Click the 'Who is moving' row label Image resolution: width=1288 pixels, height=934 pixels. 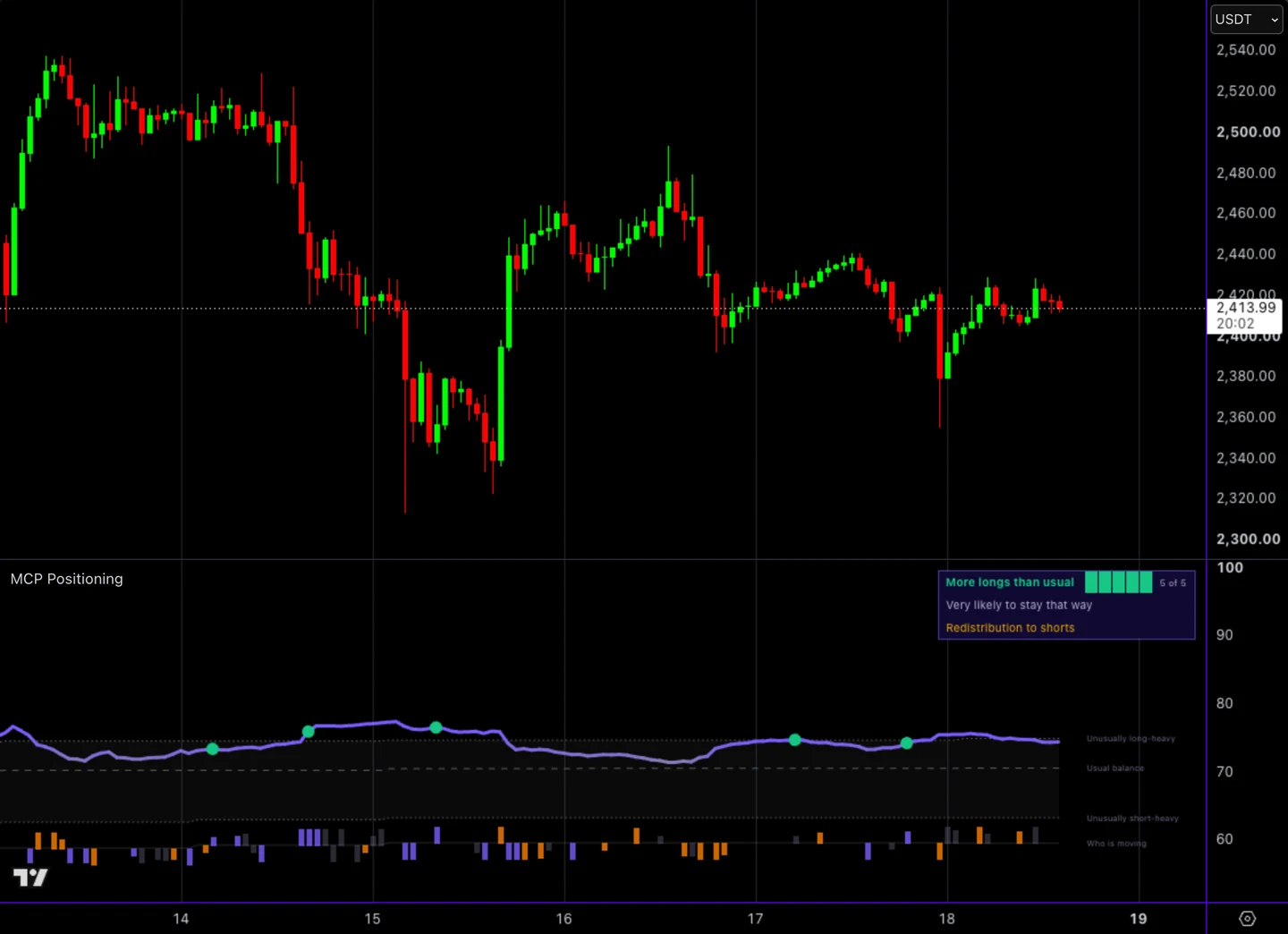tap(1115, 844)
